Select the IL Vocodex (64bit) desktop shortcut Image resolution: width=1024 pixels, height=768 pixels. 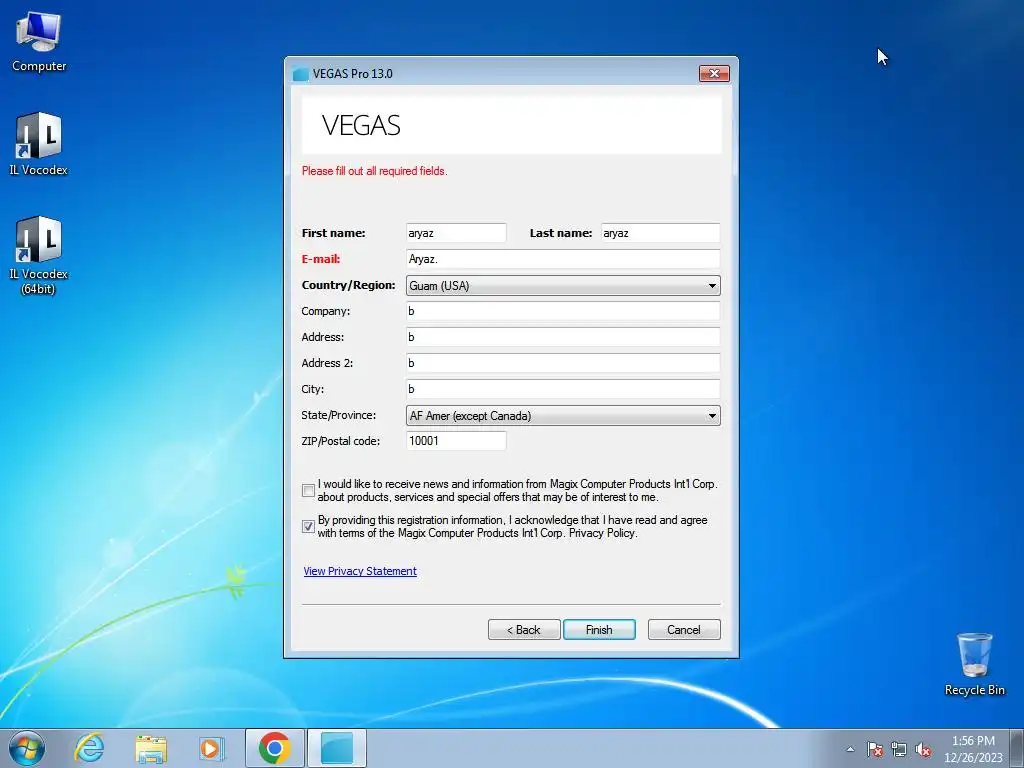point(39,255)
